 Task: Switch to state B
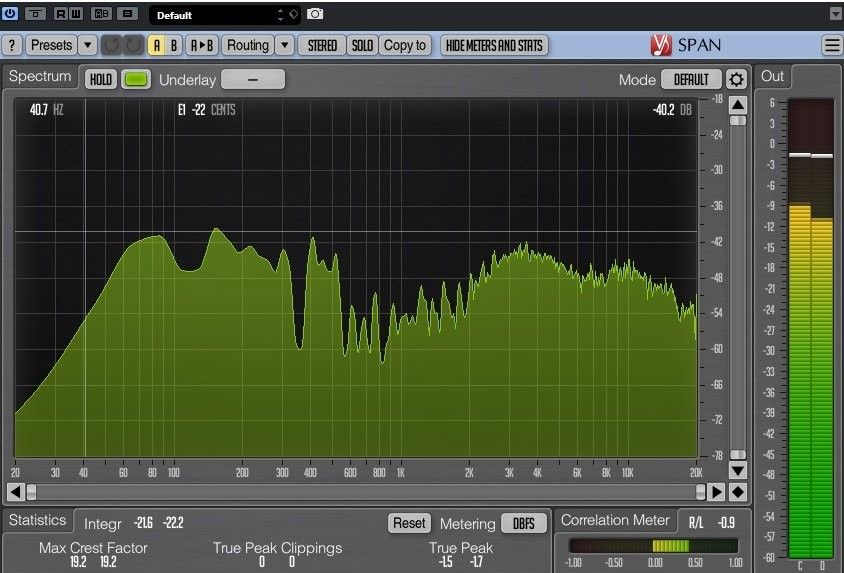[x=174, y=45]
